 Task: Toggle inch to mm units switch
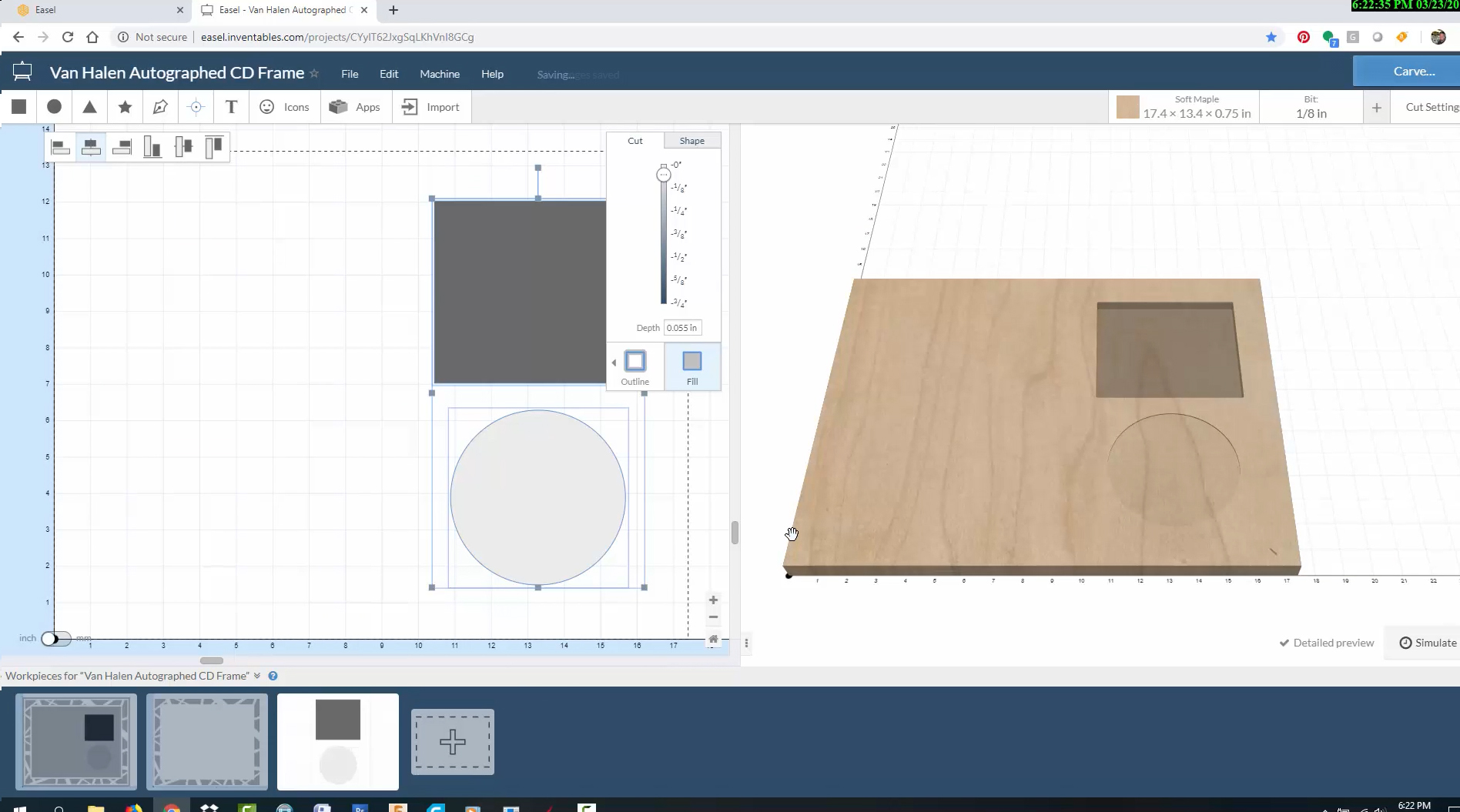pos(55,638)
